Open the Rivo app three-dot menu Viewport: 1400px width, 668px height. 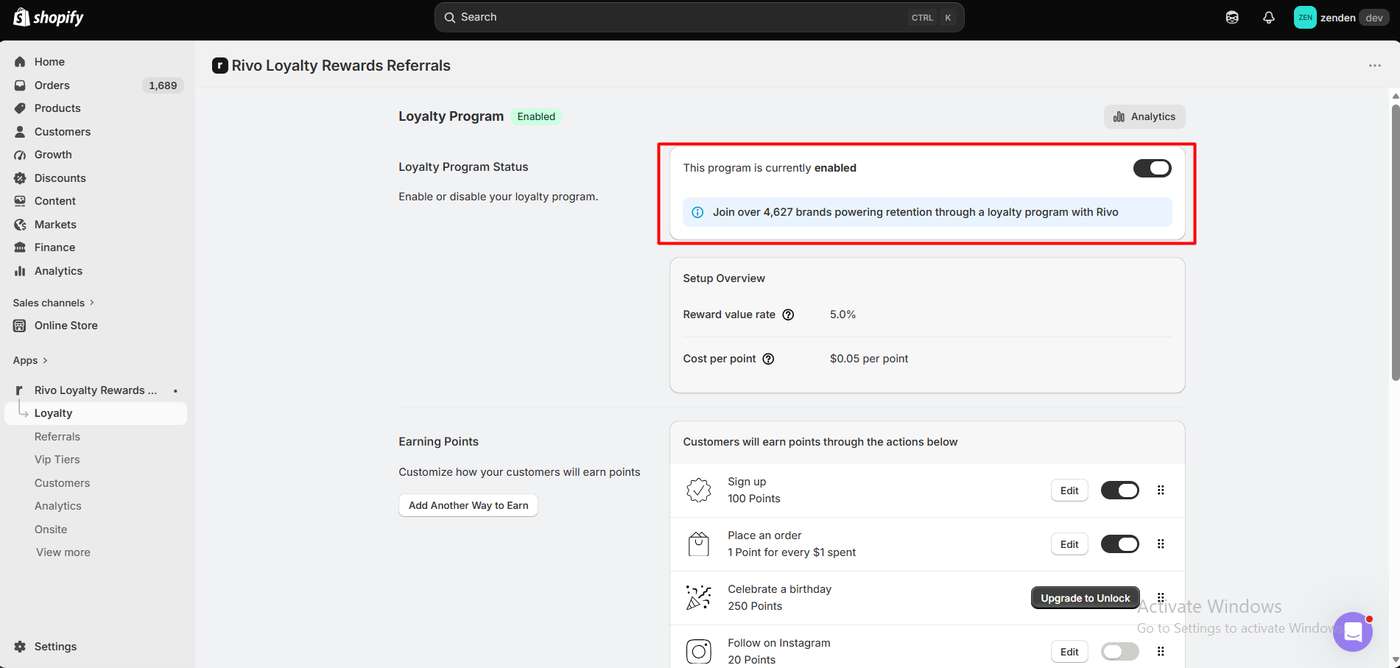tap(1375, 66)
